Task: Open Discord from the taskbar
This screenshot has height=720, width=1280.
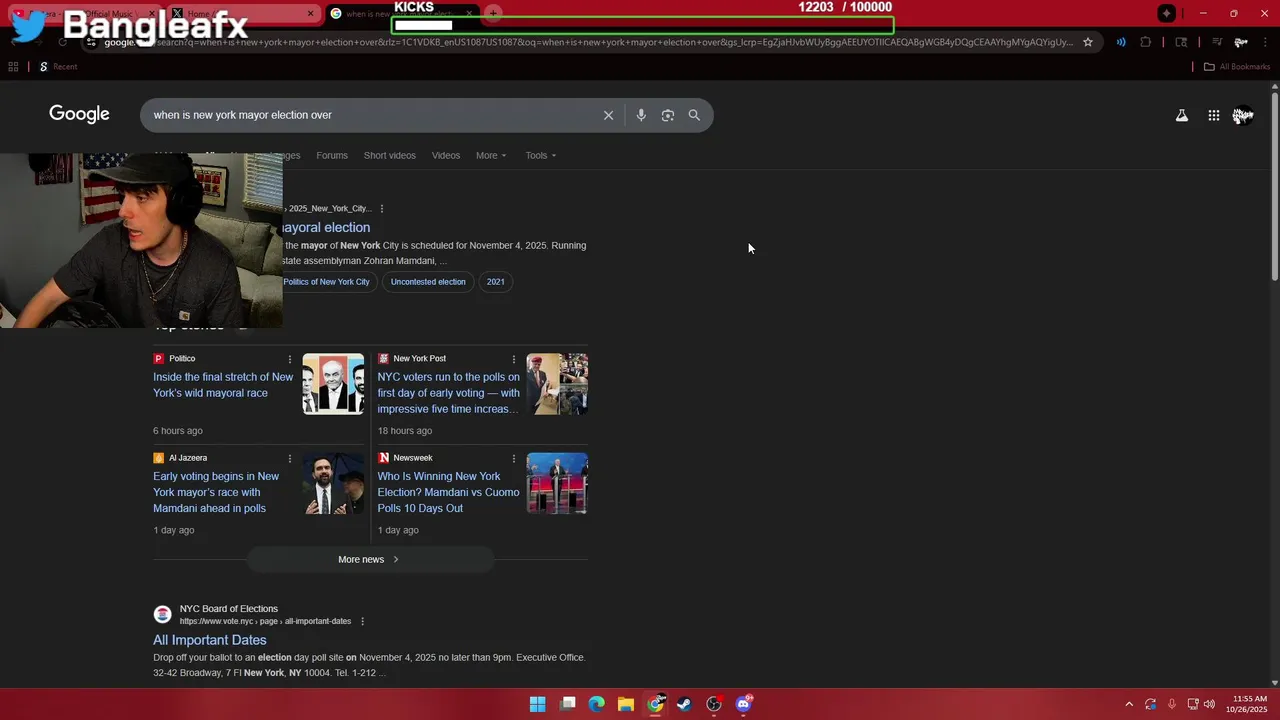Action: tap(743, 704)
